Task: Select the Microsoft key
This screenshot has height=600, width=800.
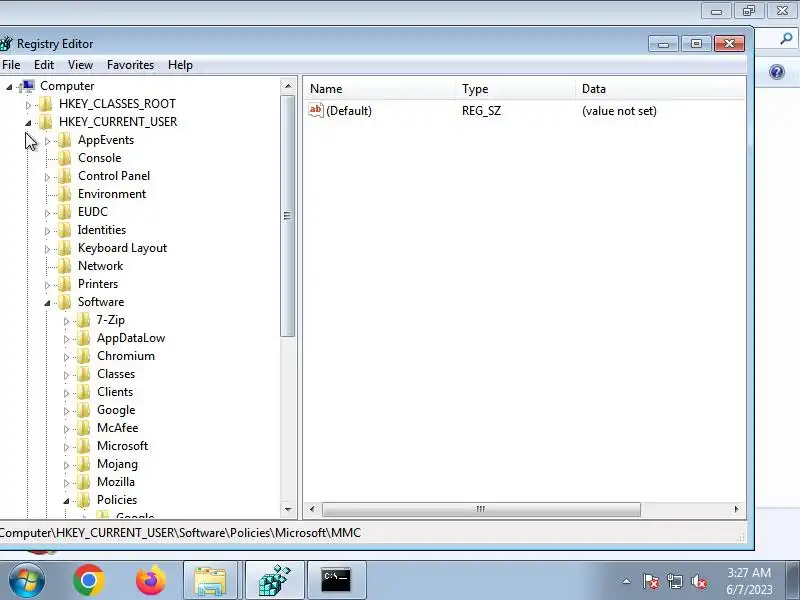Action: [x=122, y=445]
